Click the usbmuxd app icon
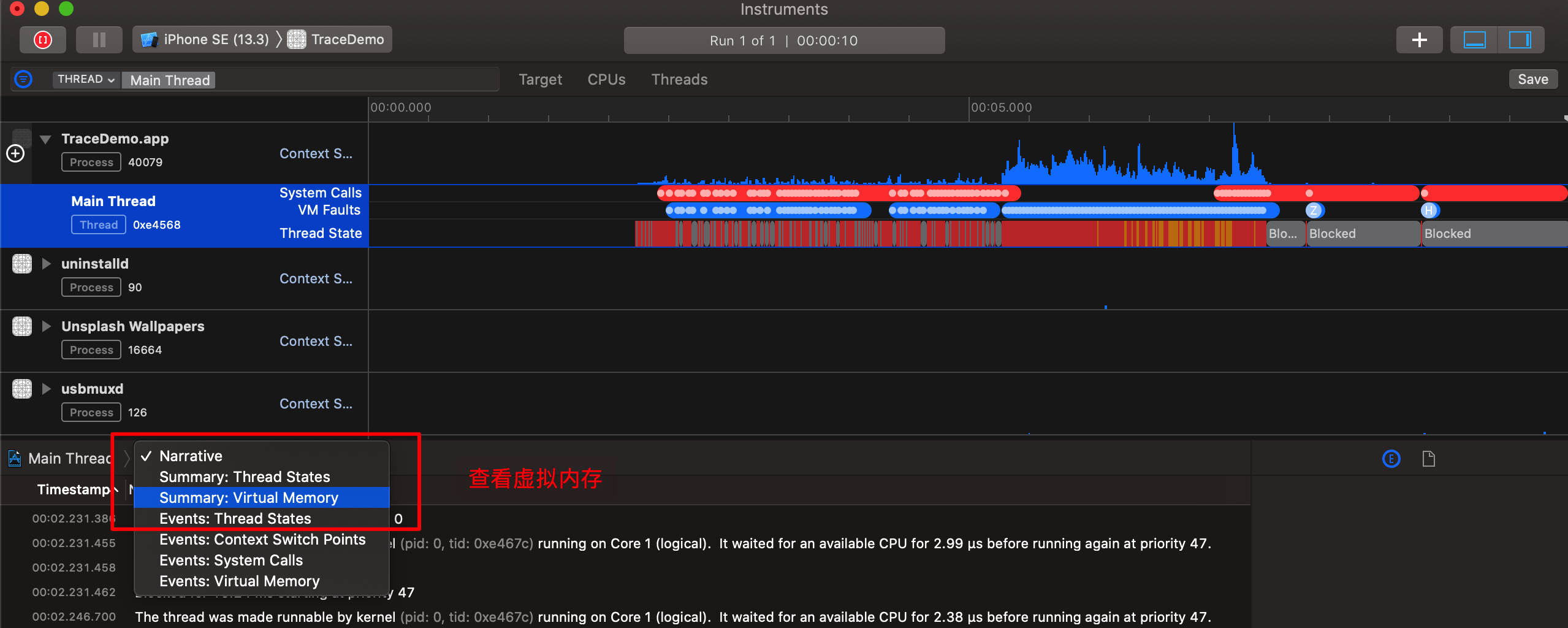1568x628 pixels. (22, 389)
